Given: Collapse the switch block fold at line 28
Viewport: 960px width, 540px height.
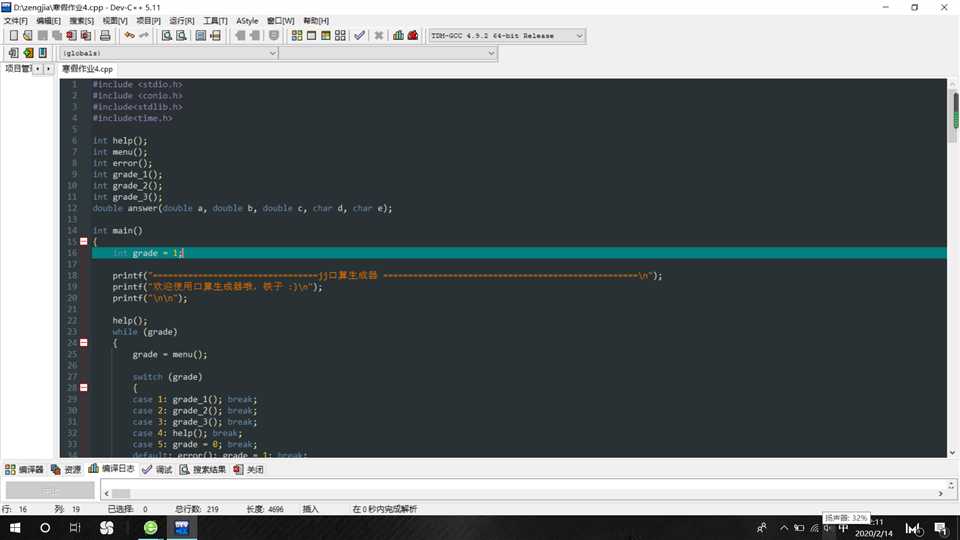Looking at the screenshot, I should (x=84, y=388).
